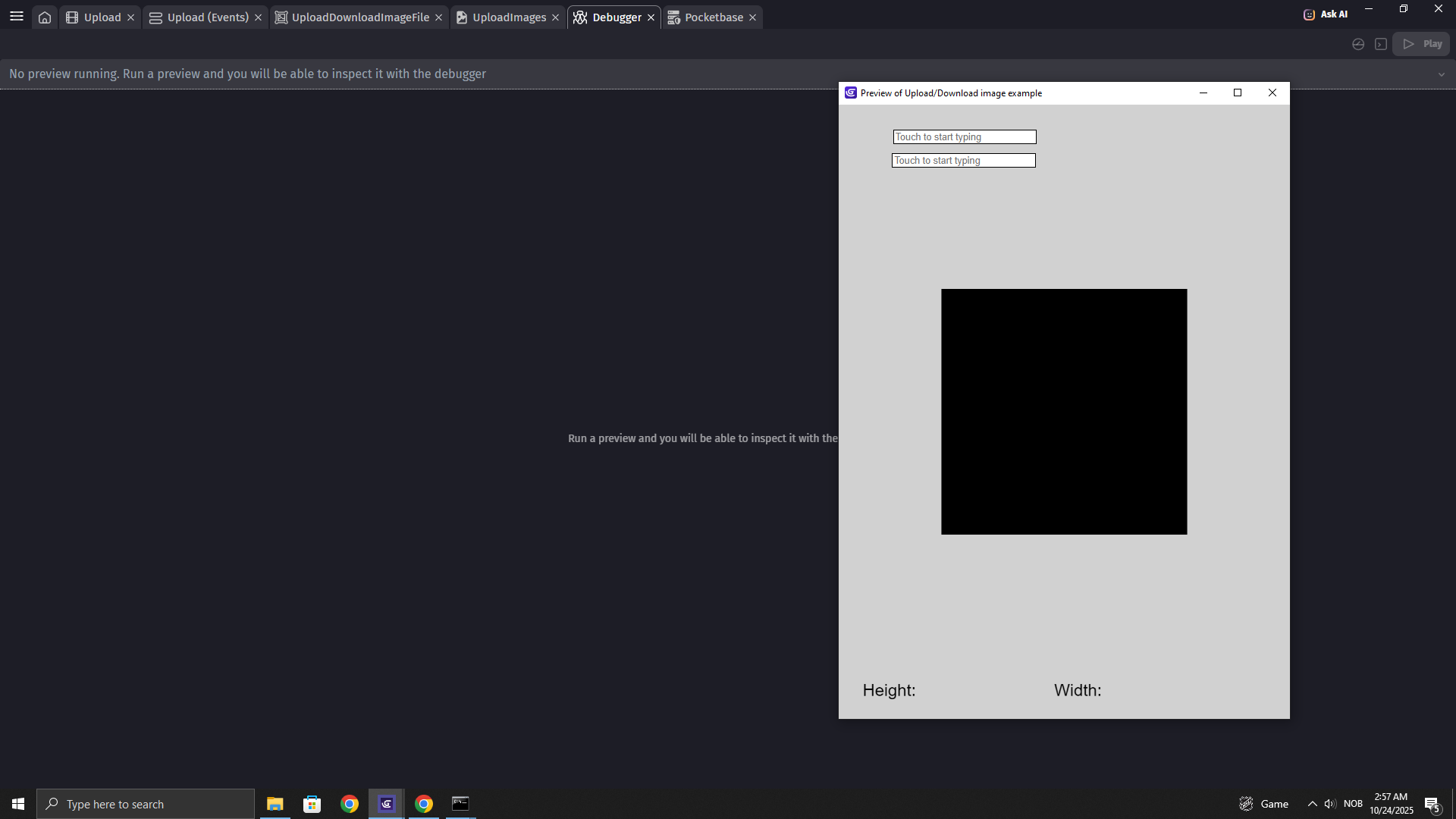Open Microsoft Store from taskbar
The height and width of the screenshot is (819, 1456).
pyautogui.click(x=312, y=804)
